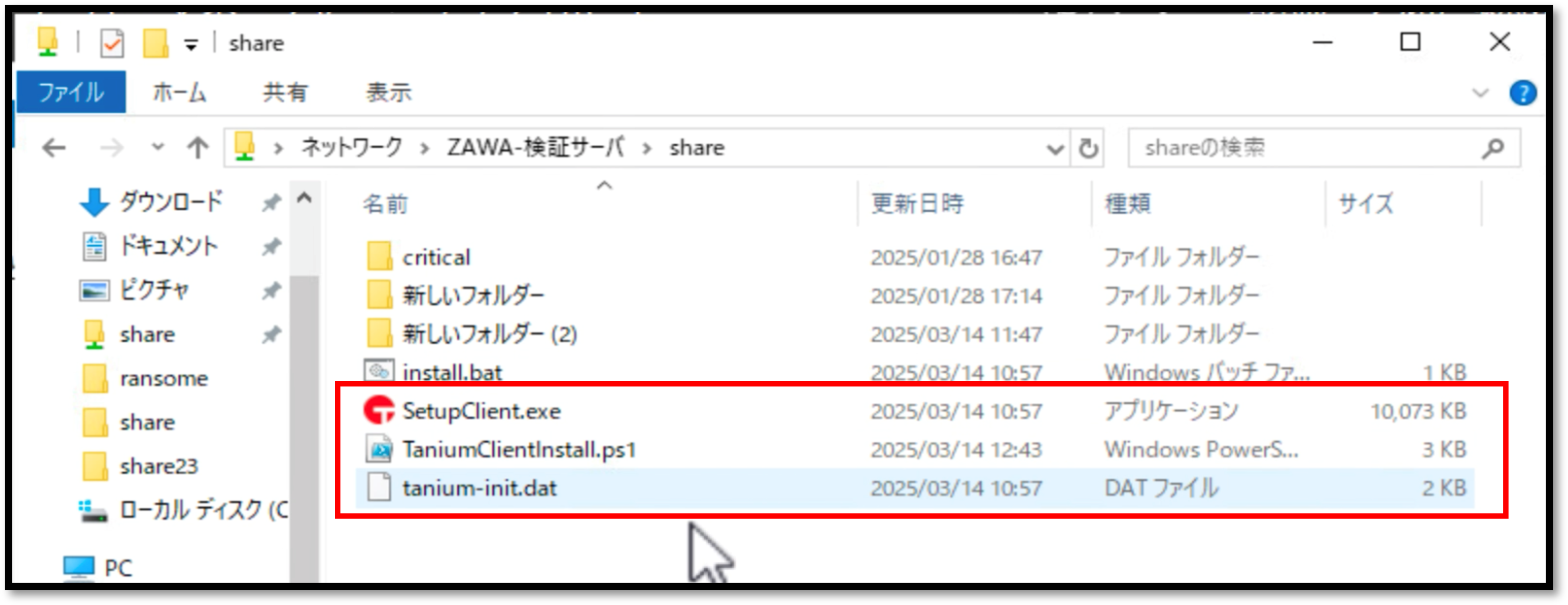Click the network folder icon in title bar
The height and width of the screenshot is (605, 1568).
point(47,42)
